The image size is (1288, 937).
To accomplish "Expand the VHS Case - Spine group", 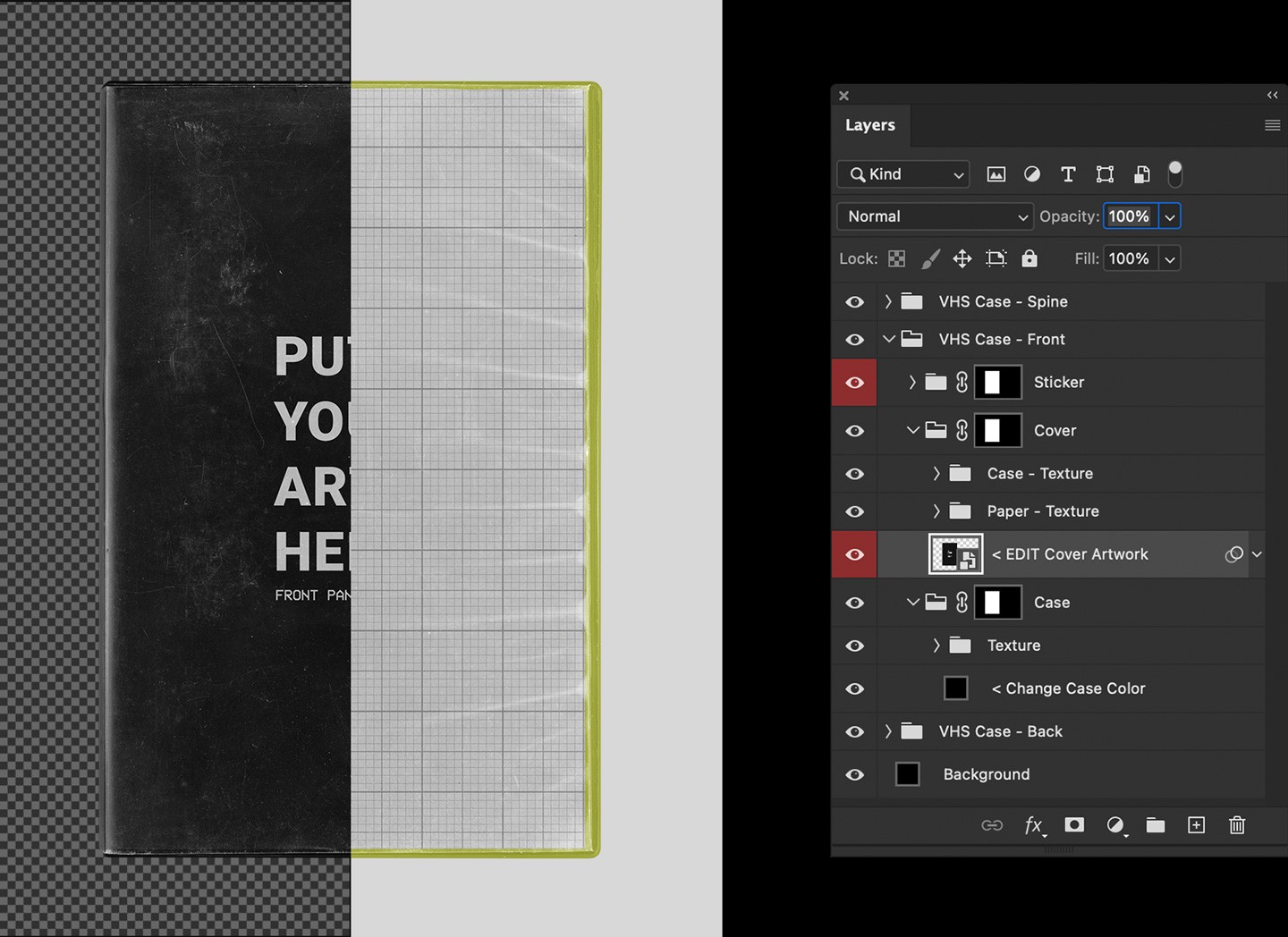I will pyautogui.click(x=886, y=301).
